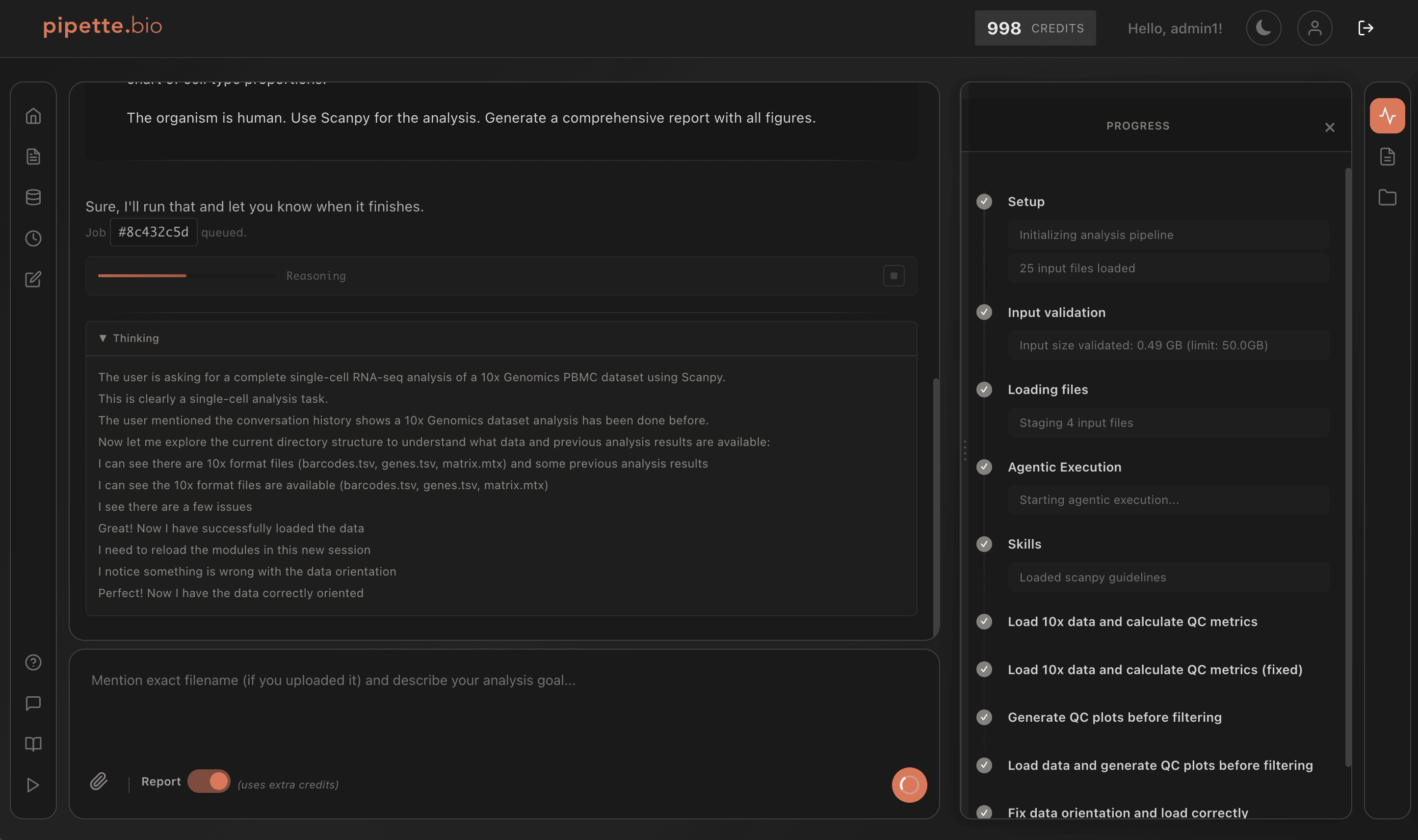Viewport: 1418px width, 840px height.
Task: Click job ID #8c432c5d badge
Action: 154,232
